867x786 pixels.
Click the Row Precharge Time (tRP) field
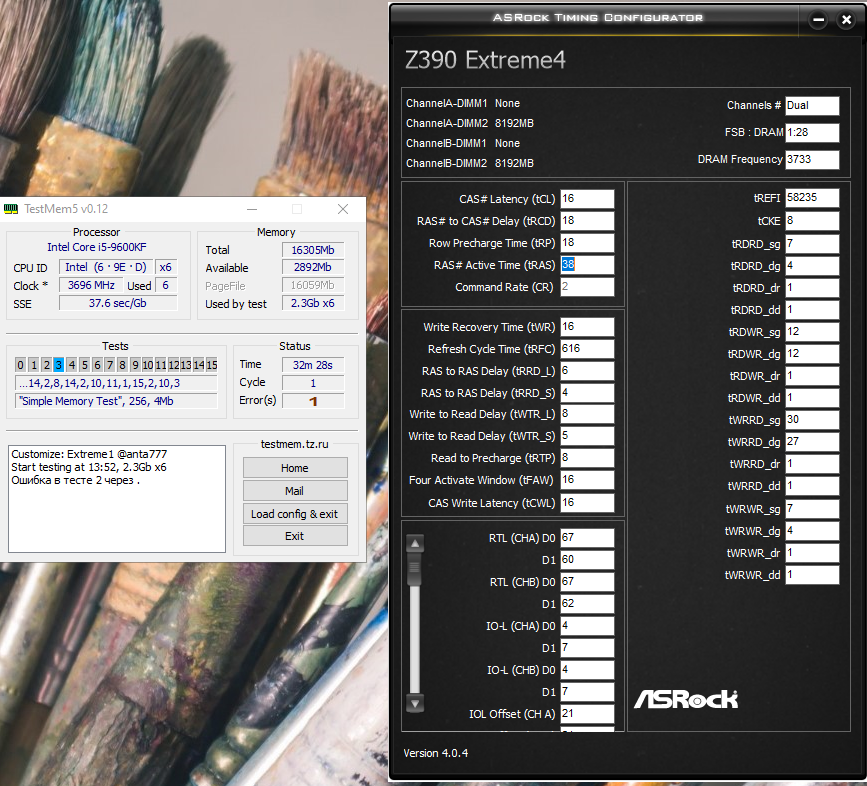587,243
